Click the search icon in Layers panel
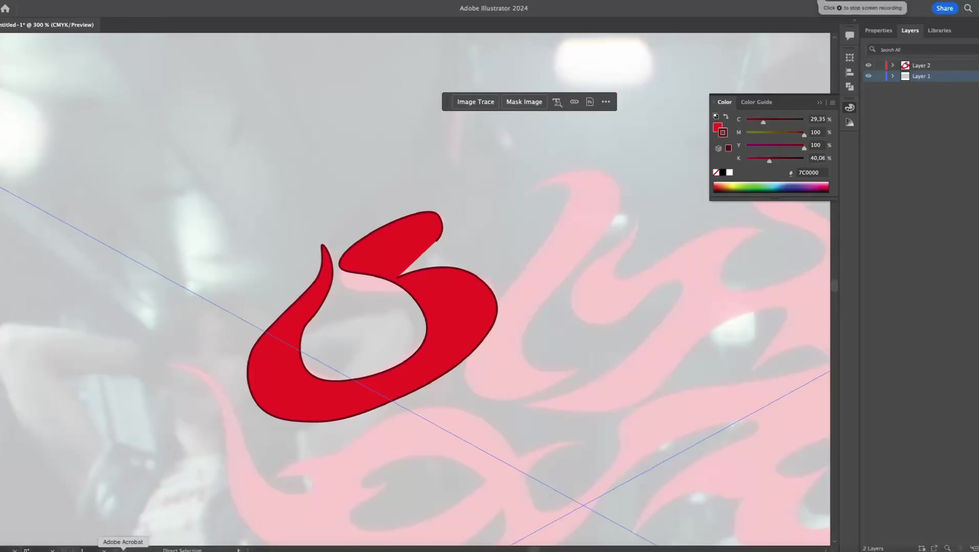This screenshot has width=979, height=552. pos(872,49)
